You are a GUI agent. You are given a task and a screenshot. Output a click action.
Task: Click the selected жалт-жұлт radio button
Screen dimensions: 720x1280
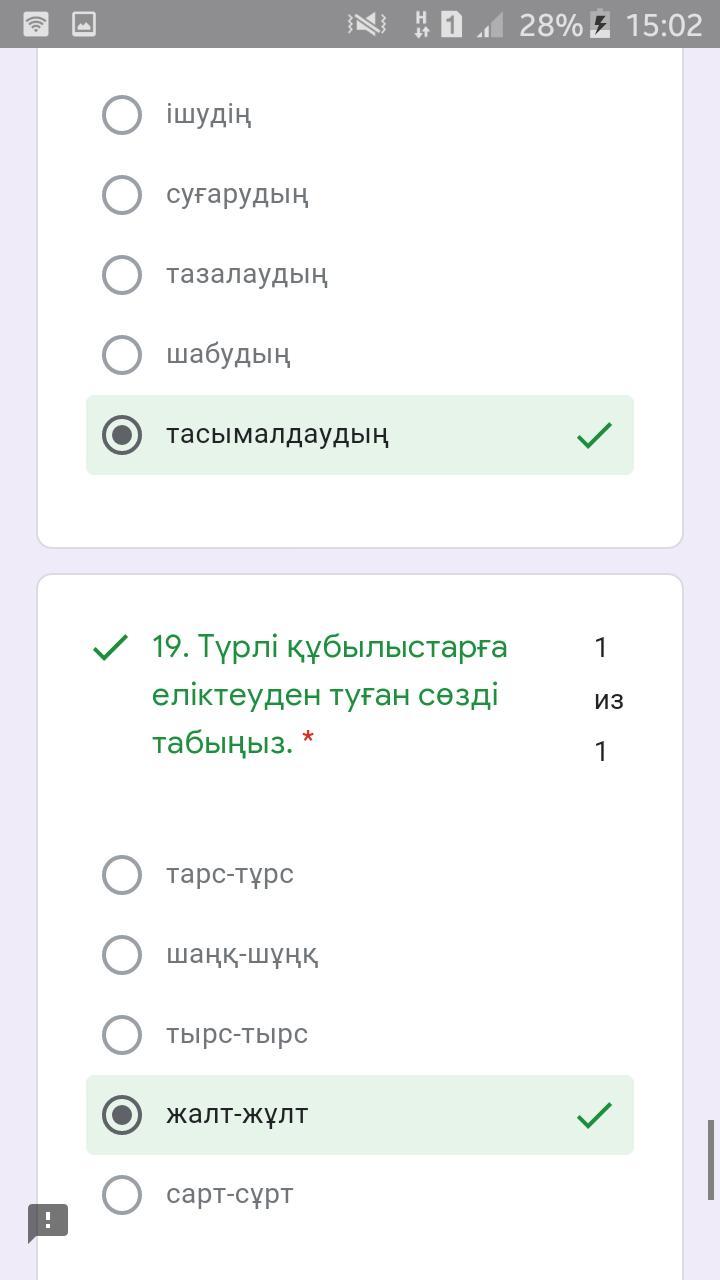pos(122,1115)
